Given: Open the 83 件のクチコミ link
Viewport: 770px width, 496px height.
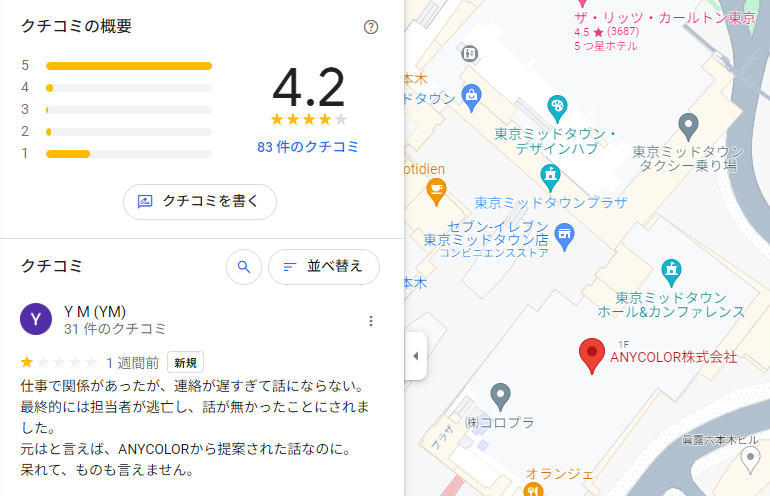Looking at the screenshot, I should (x=308, y=147).
